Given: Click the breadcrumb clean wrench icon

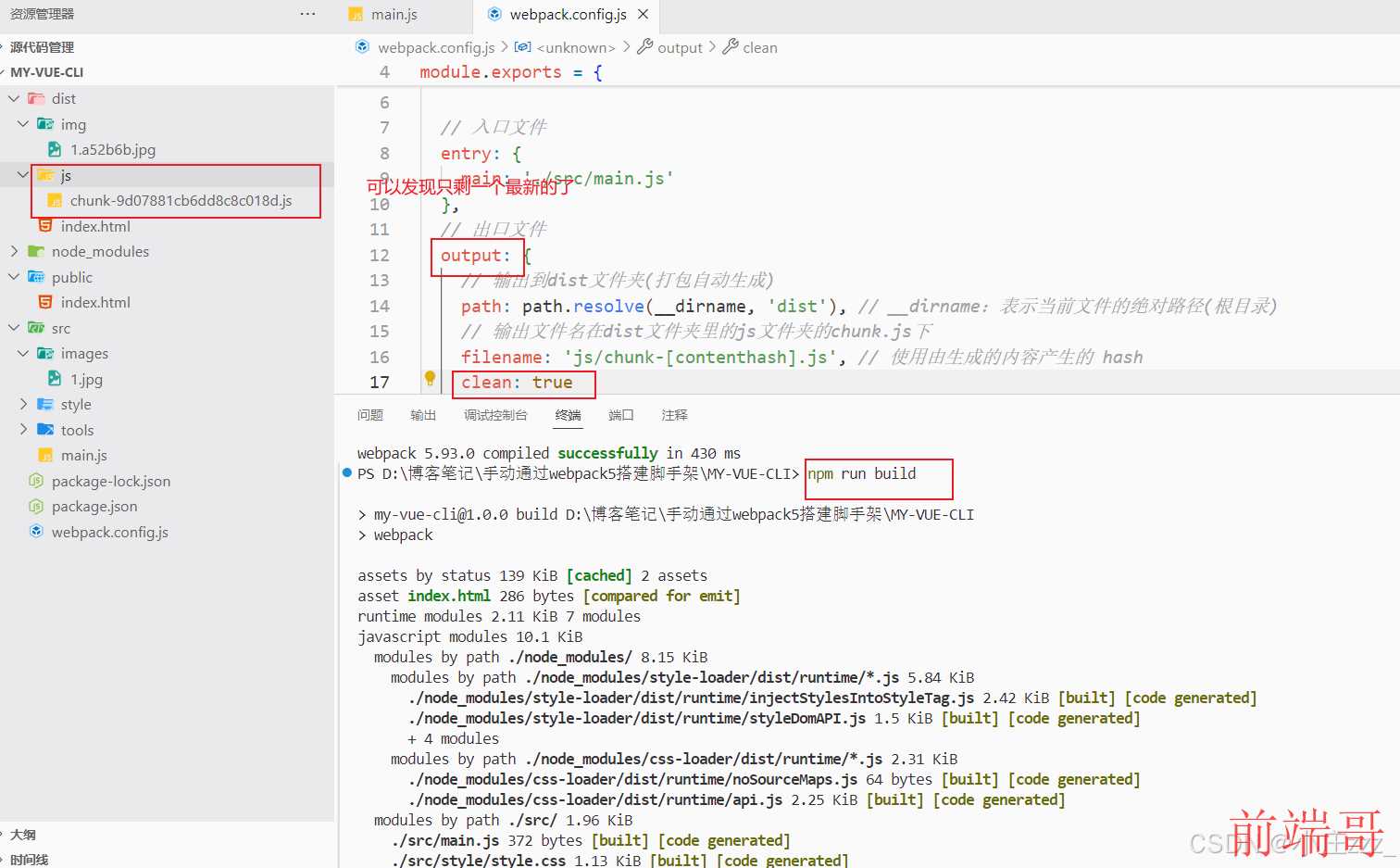Looking at the screenshot, I should (731, 47).
